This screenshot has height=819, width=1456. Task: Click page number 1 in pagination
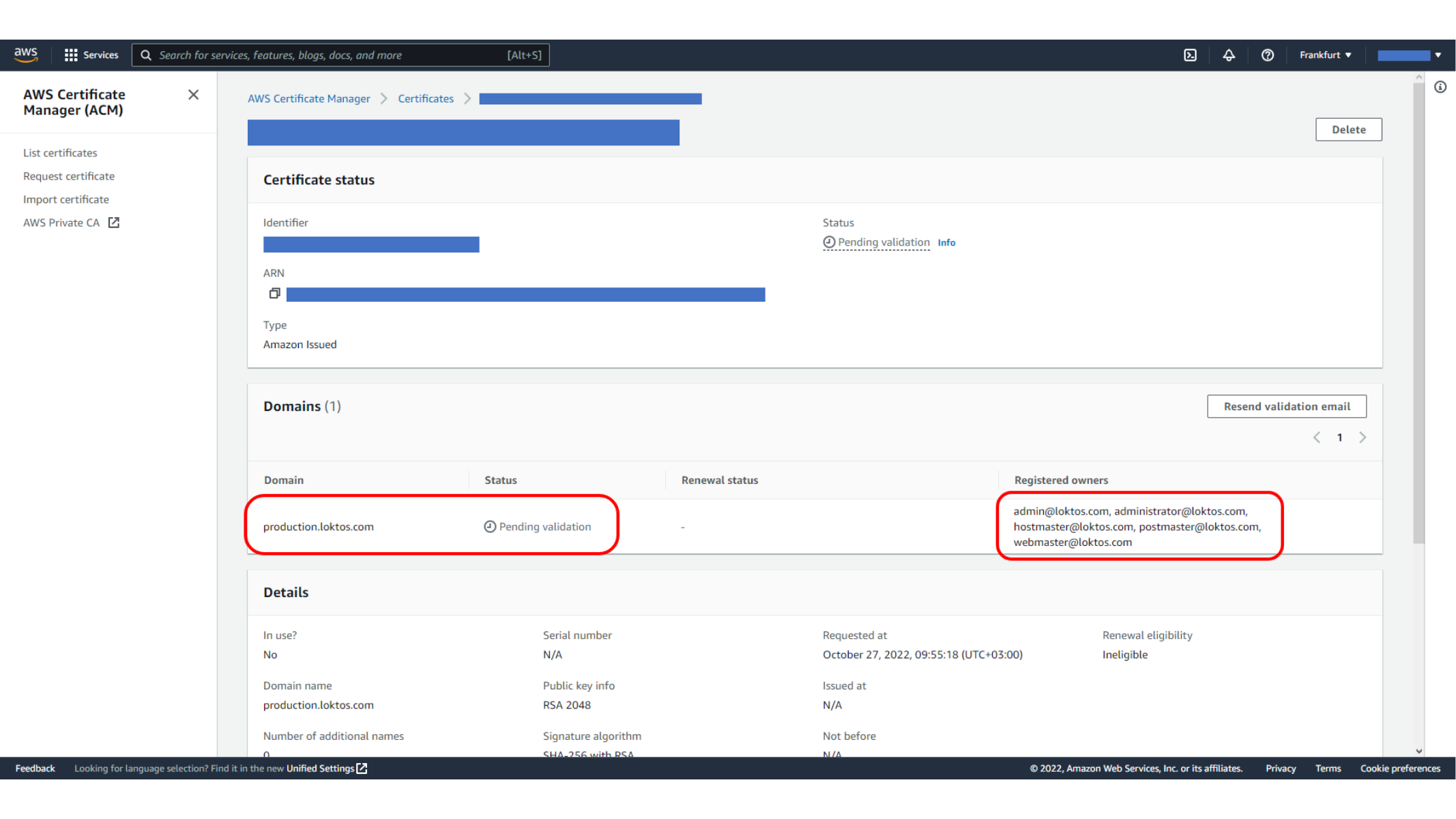point(1339,437)
